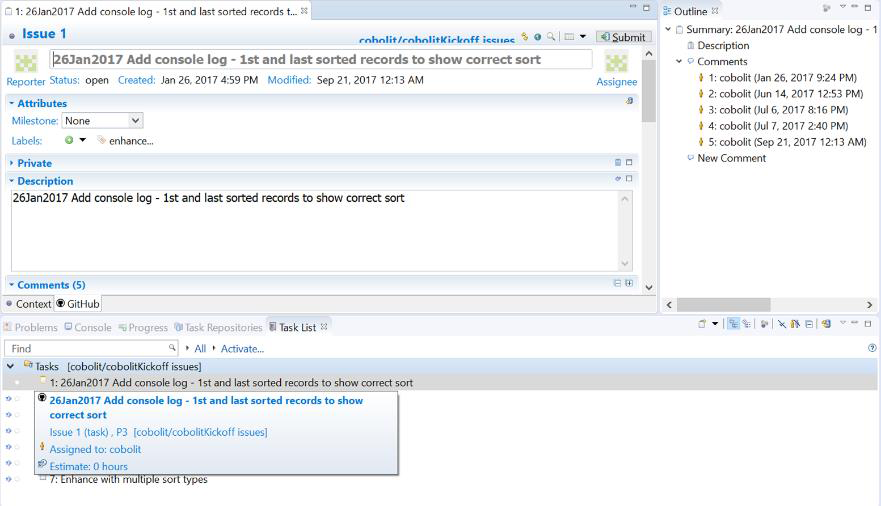Select task 7: Enhance with multiple sort types

(x=128, y=480)
